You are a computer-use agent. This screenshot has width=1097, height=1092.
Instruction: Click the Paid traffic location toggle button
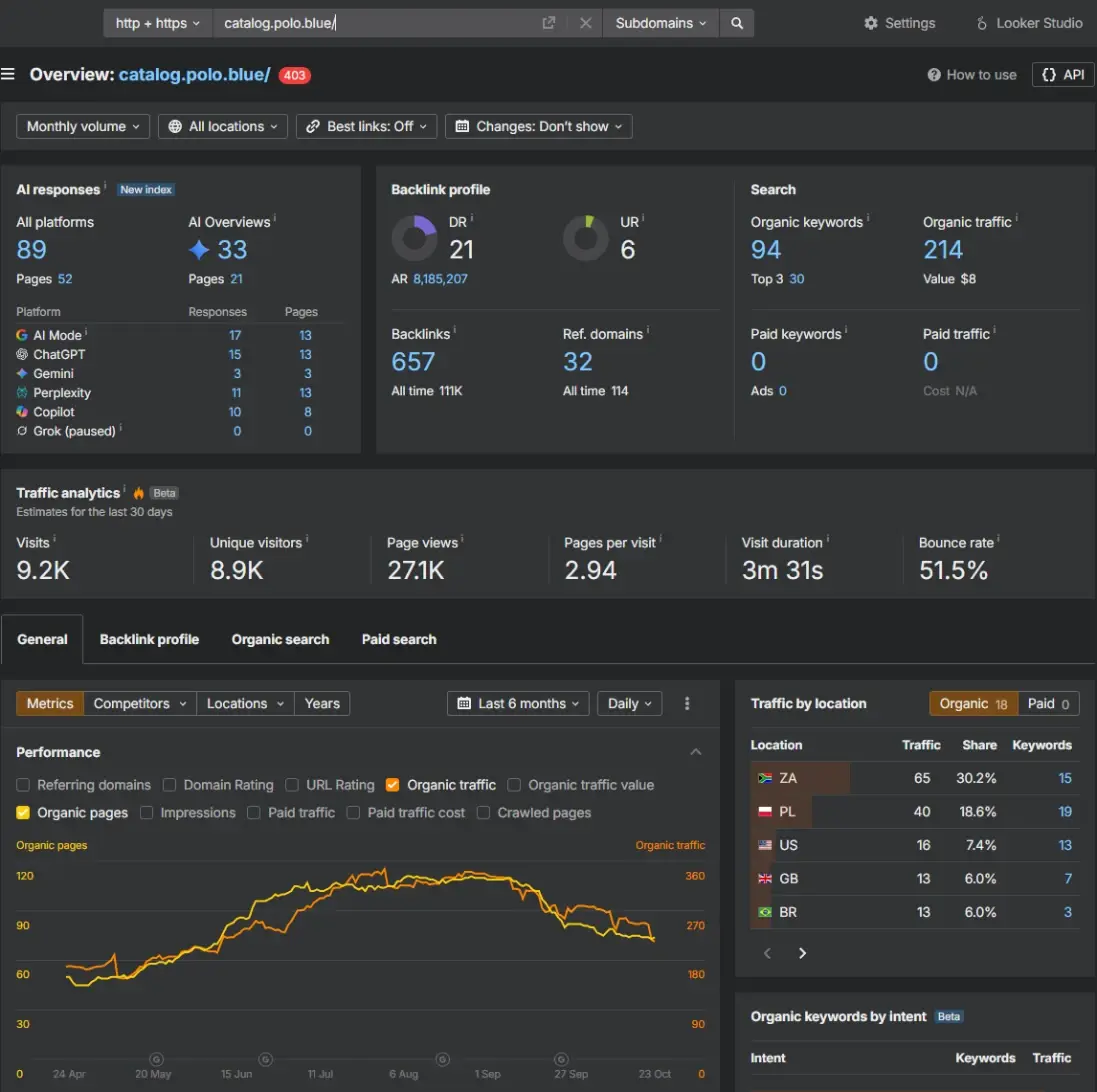click(x=1048, y=703)
